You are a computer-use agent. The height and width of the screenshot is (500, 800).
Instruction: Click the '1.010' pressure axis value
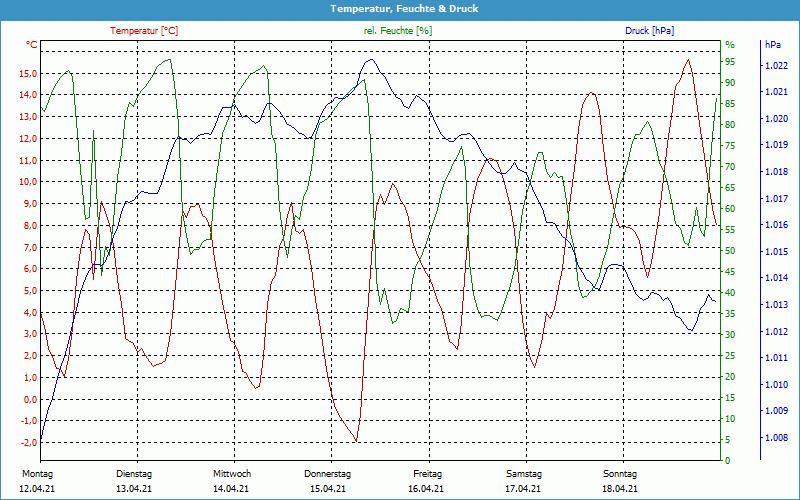point(777,385)
